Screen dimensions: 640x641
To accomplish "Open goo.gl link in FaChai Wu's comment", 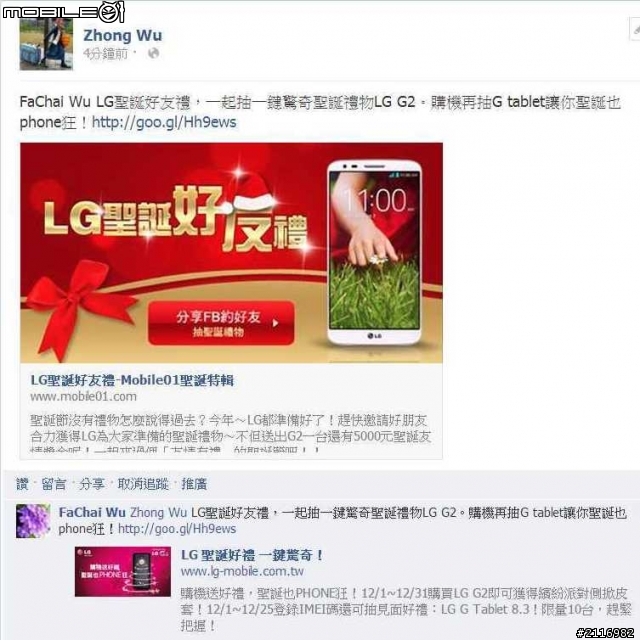I will (x=177, y=529).
